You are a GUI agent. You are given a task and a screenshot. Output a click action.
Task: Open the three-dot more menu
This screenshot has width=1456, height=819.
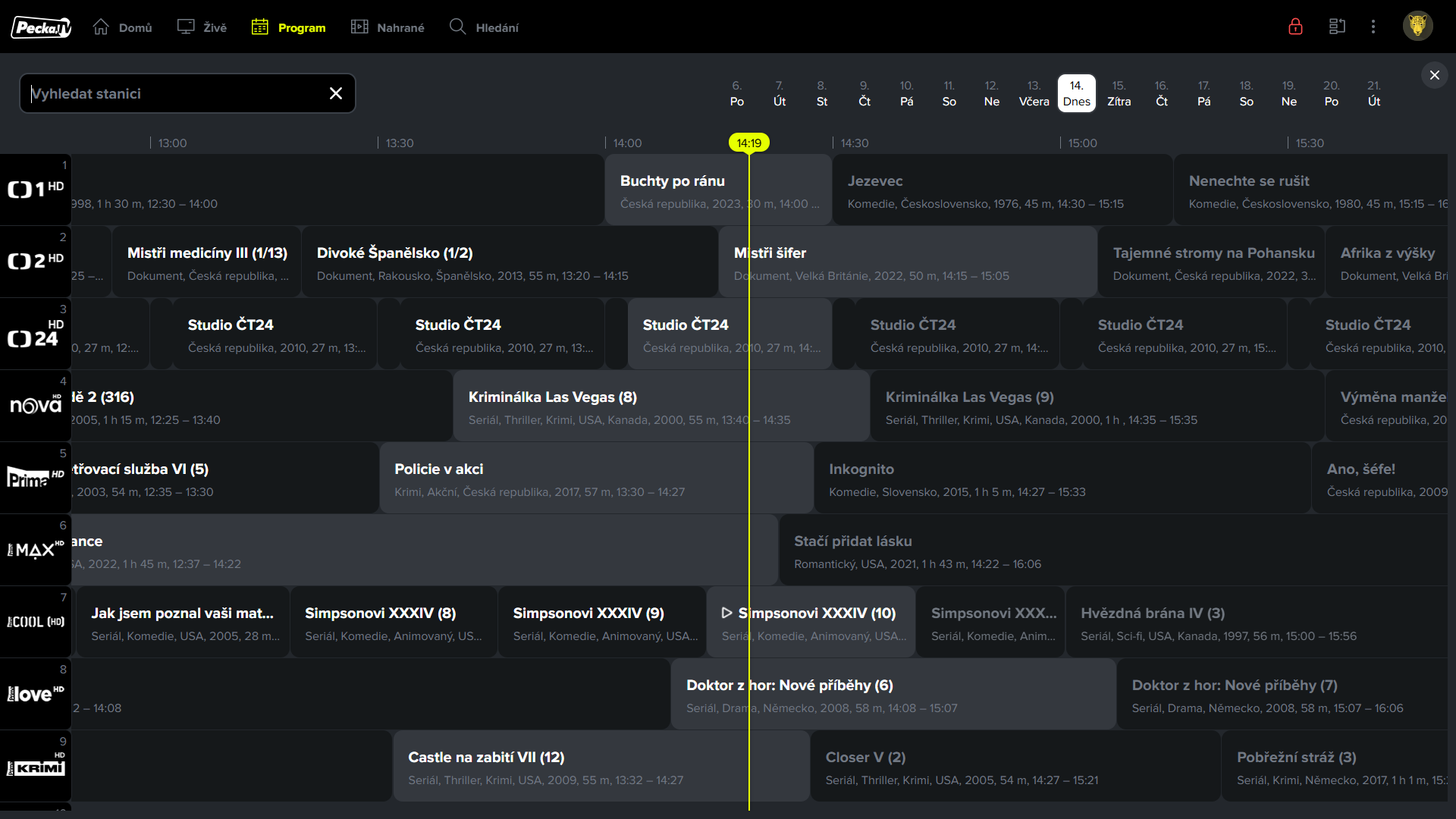[x=1373, y=27]
